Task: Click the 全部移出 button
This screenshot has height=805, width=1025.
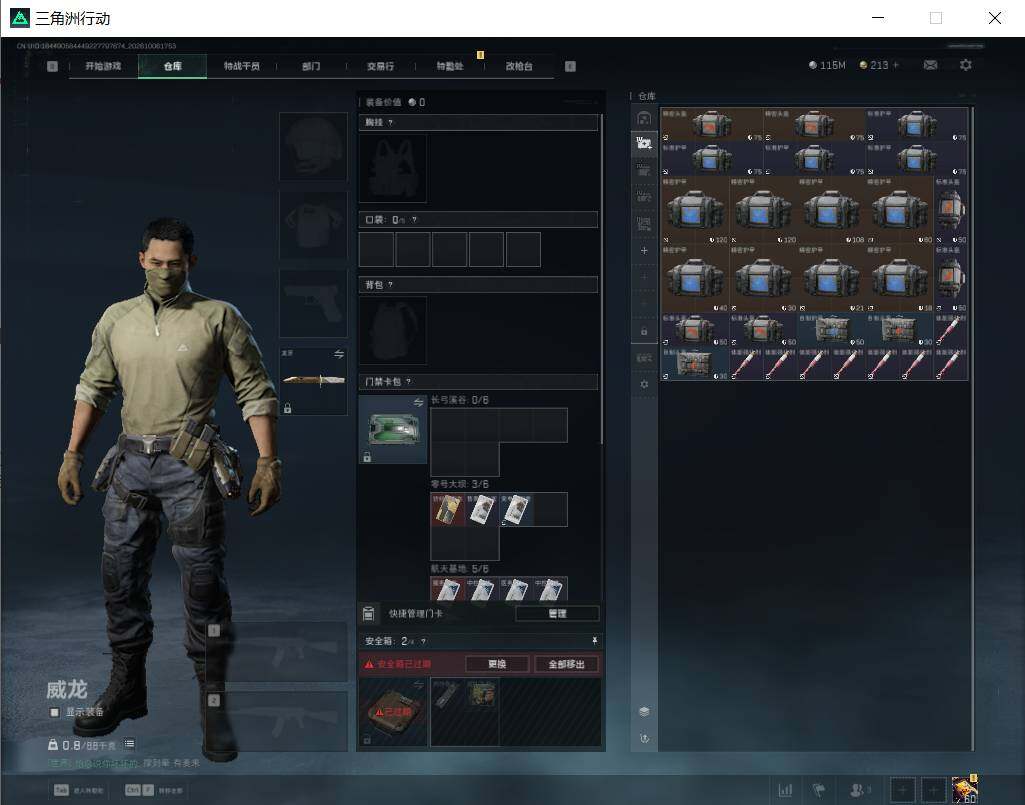Action: [566, 664]
